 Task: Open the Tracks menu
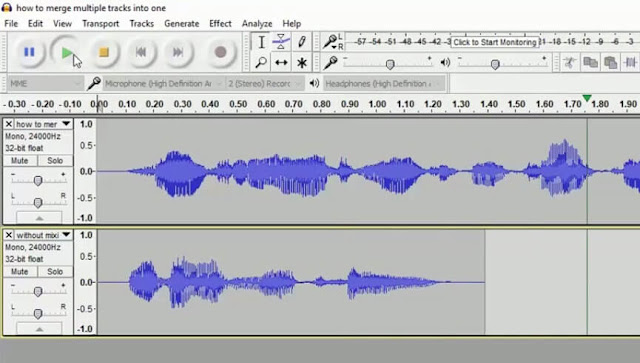click(142, 24)
